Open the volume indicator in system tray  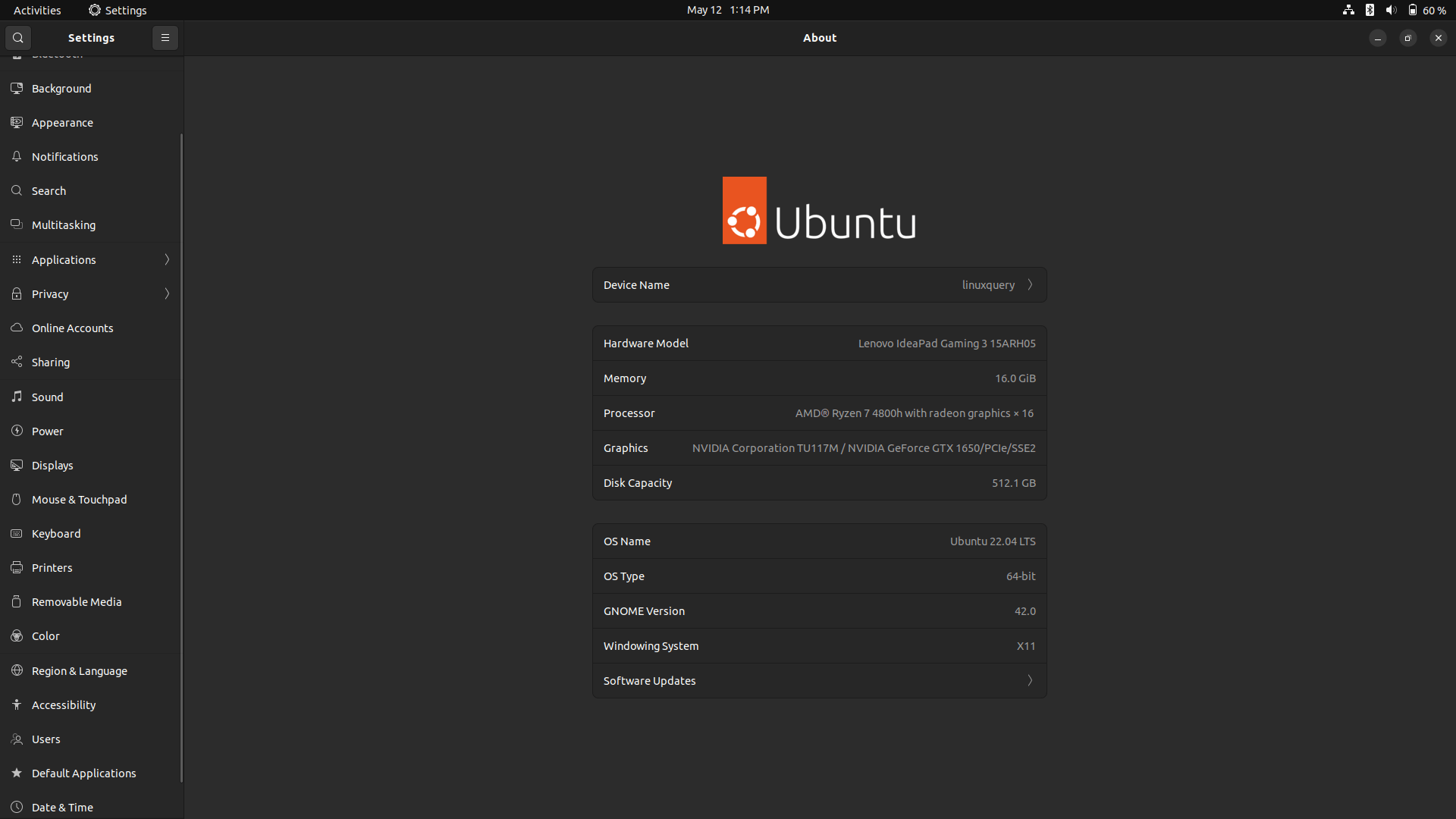tap(1391, 10)
